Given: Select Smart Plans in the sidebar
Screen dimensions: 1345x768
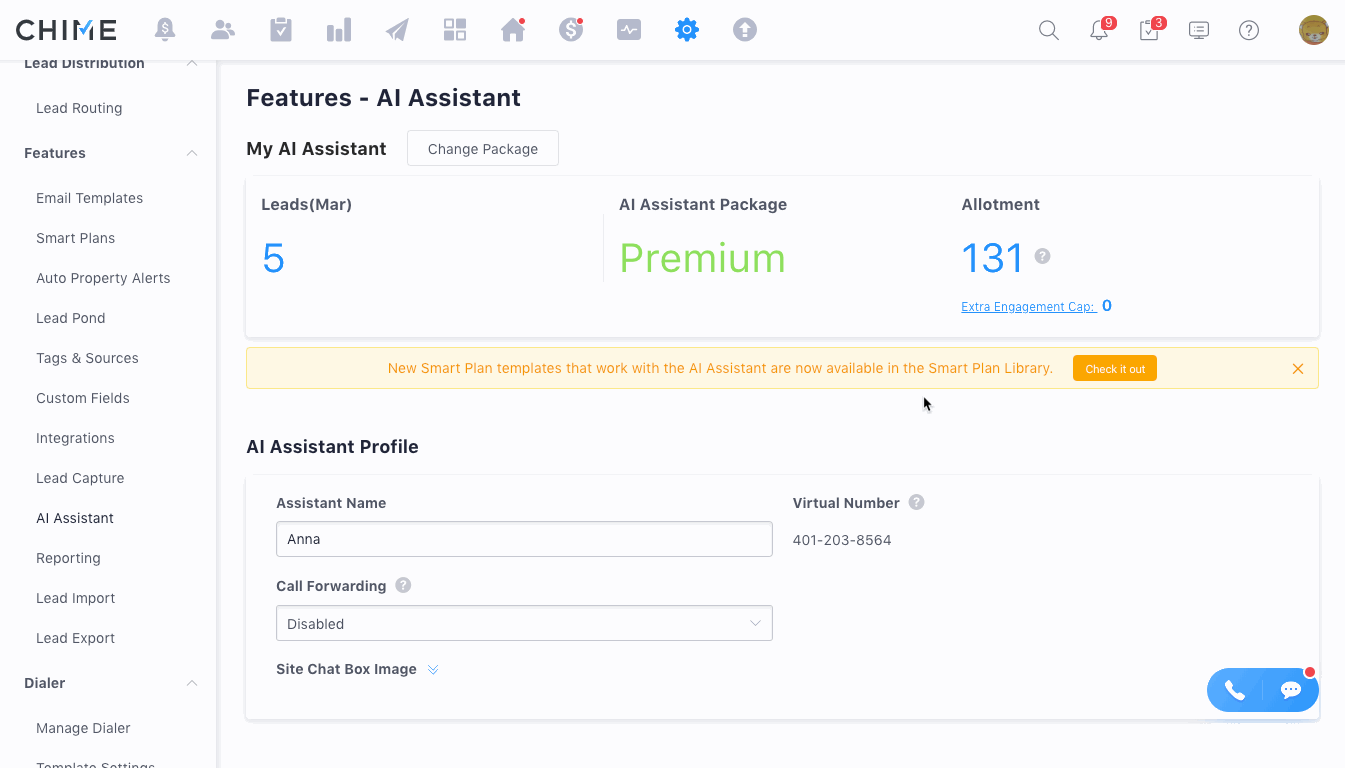Looking at the screenshot, I should pos(75,238).
